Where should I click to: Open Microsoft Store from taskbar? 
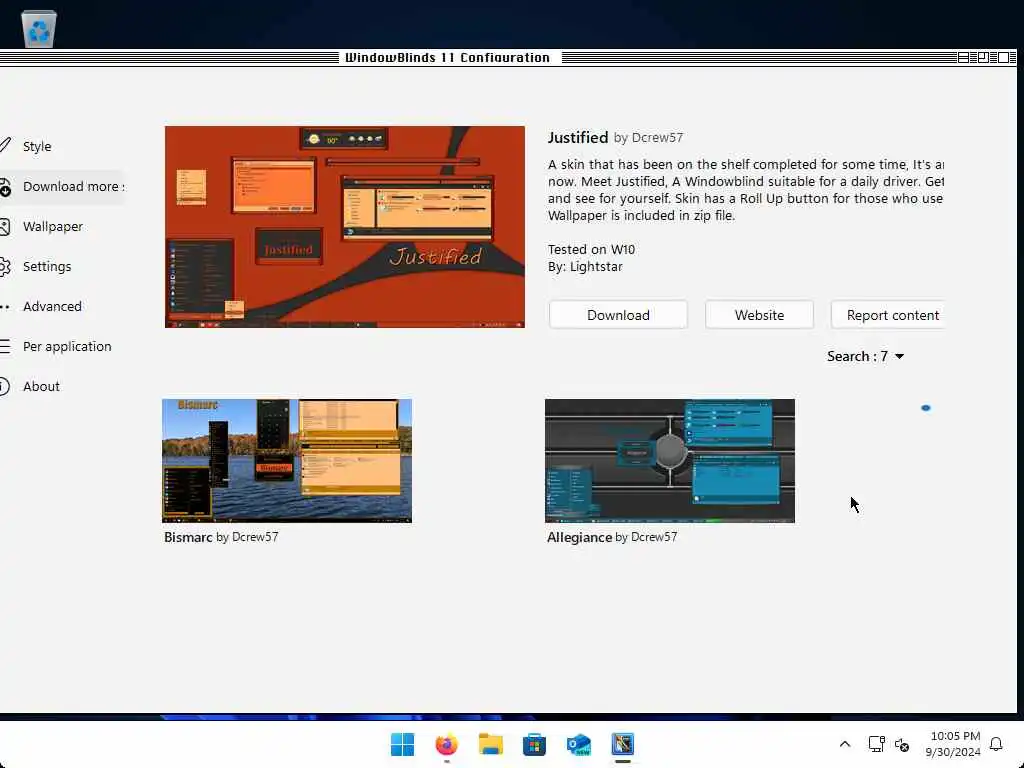click(534, 744)
